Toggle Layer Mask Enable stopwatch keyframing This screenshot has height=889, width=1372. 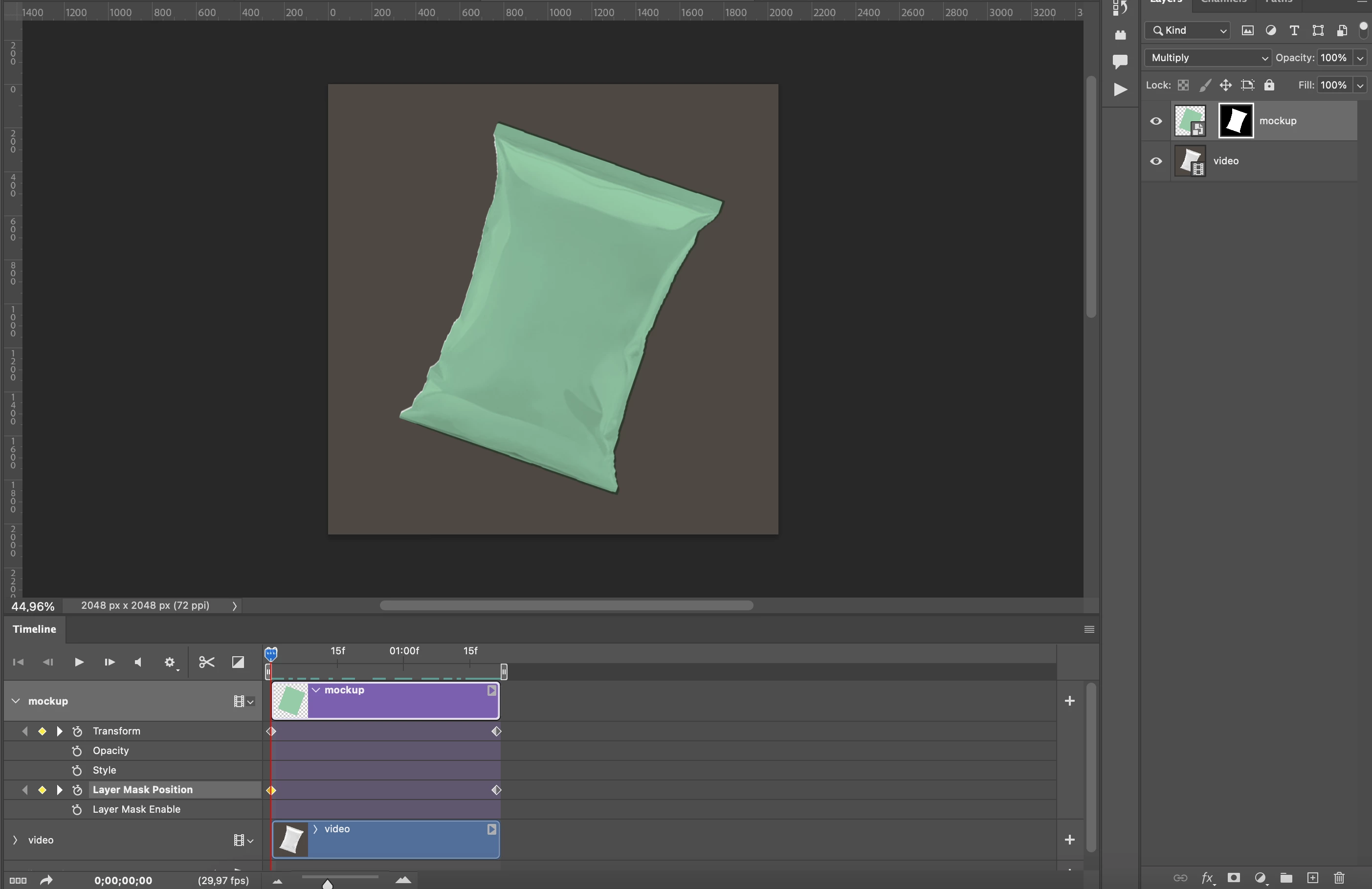pyautogui.click(x=77, y=809)
